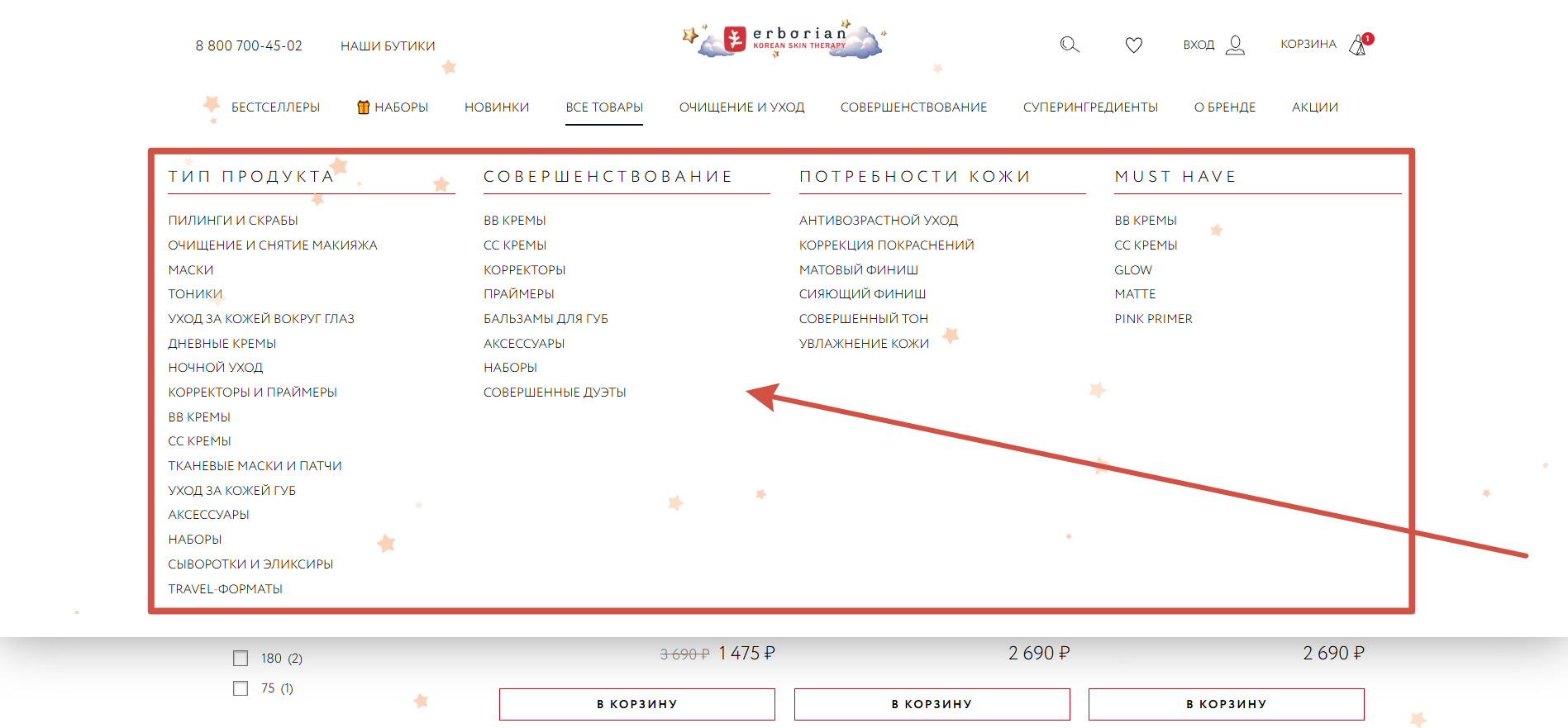The height and width of the screenshot is (728, 1568).
Task: Open БАЛЬЗАМЫ ДЛЯ ГУБ
Action: [546, 319]
